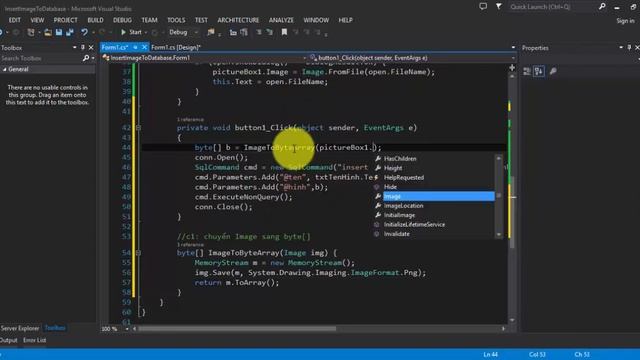The image size is (640, 360).
Task: Click the Notifications filter funnel icon
Action: pos(499,6)
